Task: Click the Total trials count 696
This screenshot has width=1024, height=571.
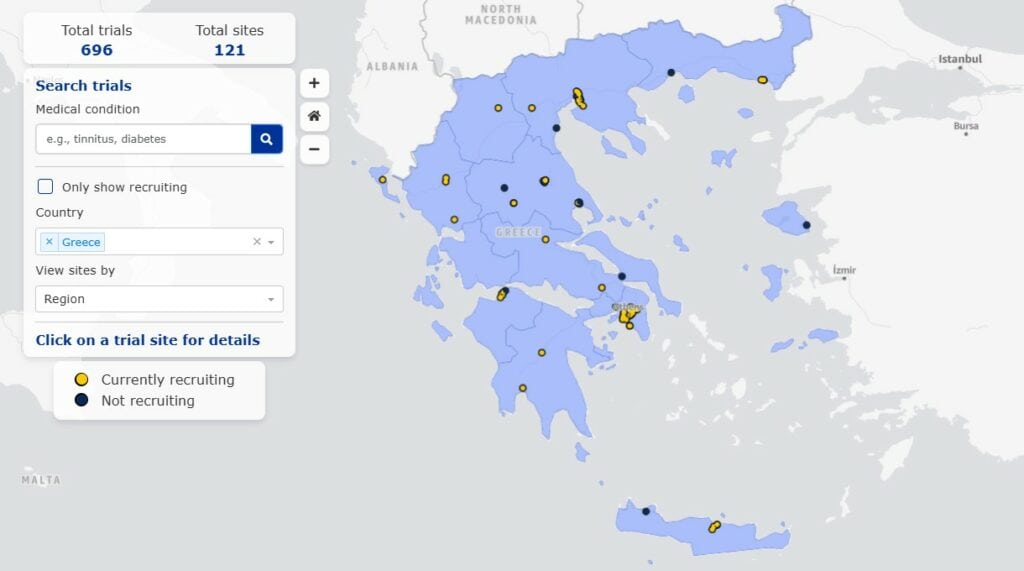Action: pos(97,50)
